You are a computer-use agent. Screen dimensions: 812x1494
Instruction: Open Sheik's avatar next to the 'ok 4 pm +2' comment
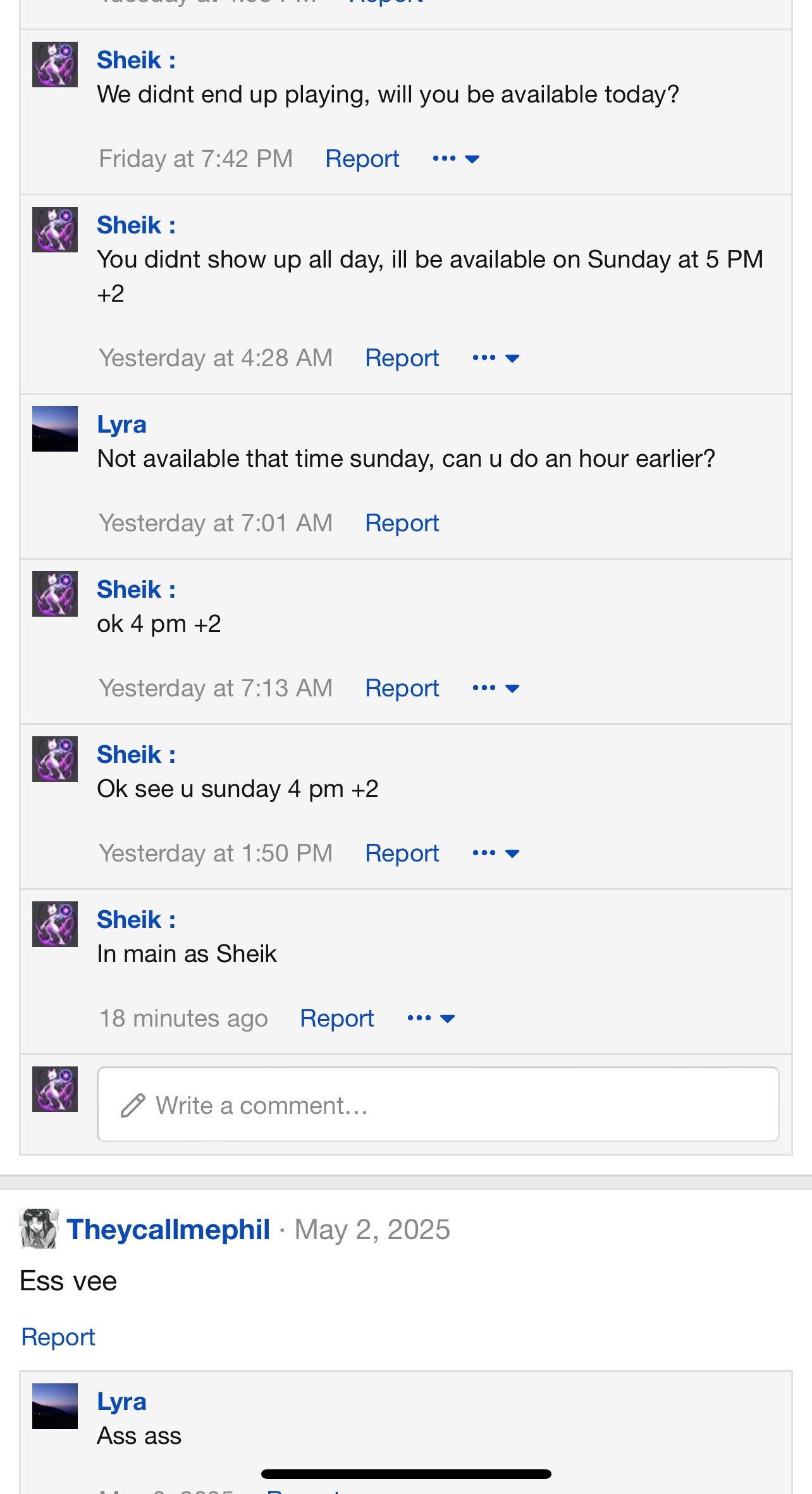click(55, 594)
